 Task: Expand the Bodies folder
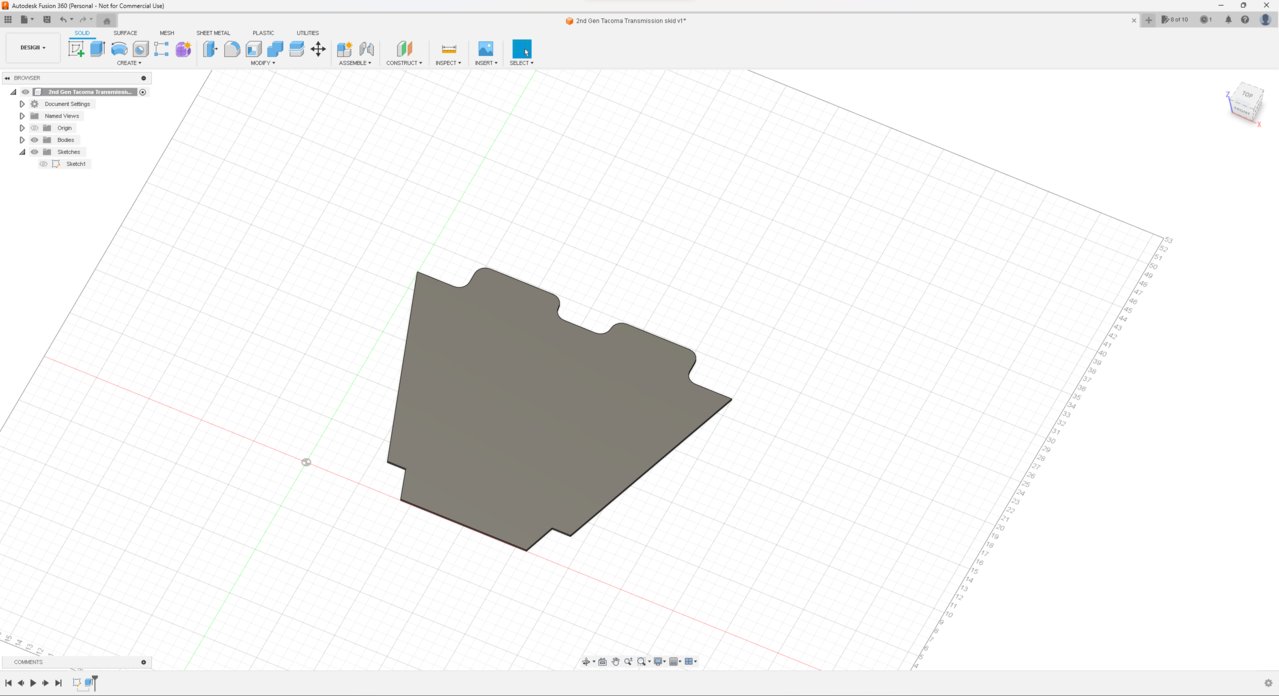pyautogui.click(x=22, y=140)
